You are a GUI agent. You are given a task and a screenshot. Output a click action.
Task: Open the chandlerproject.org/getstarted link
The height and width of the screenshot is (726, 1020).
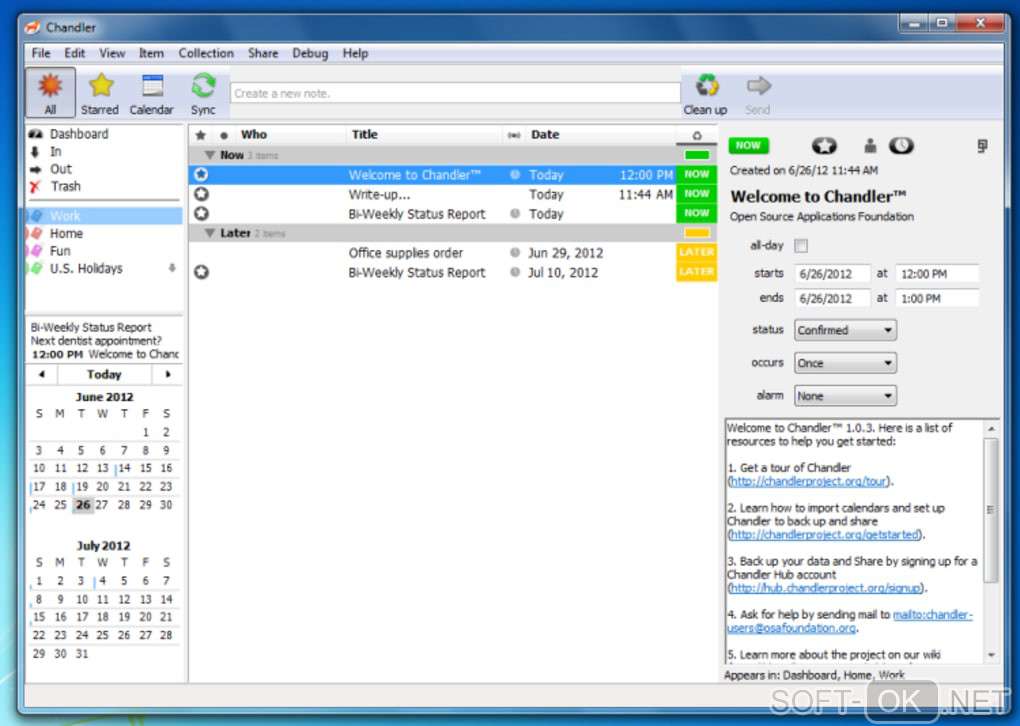pyautogui.click(x=824, y=535)
